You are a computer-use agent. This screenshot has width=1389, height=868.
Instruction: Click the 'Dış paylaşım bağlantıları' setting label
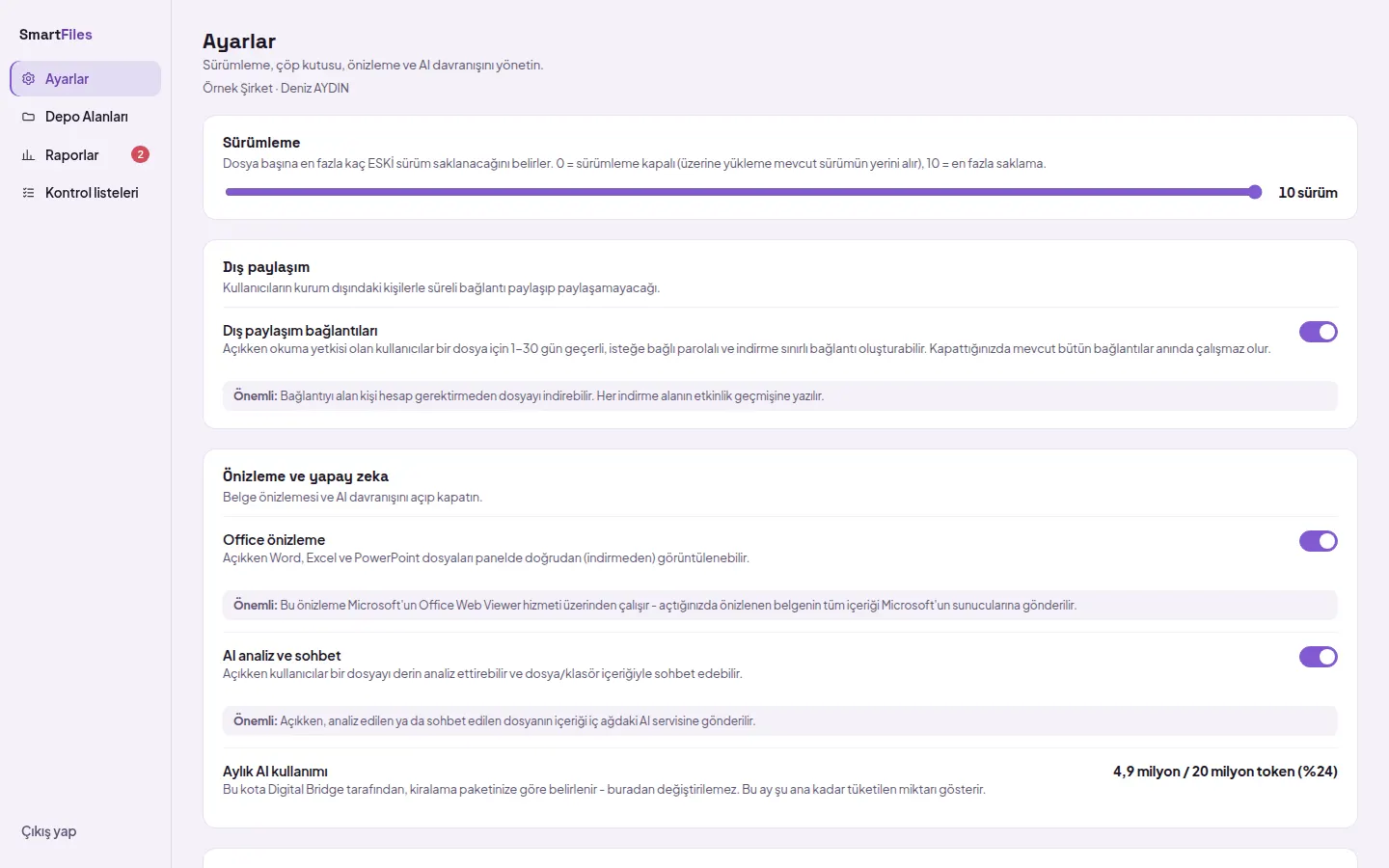[300, 331]
